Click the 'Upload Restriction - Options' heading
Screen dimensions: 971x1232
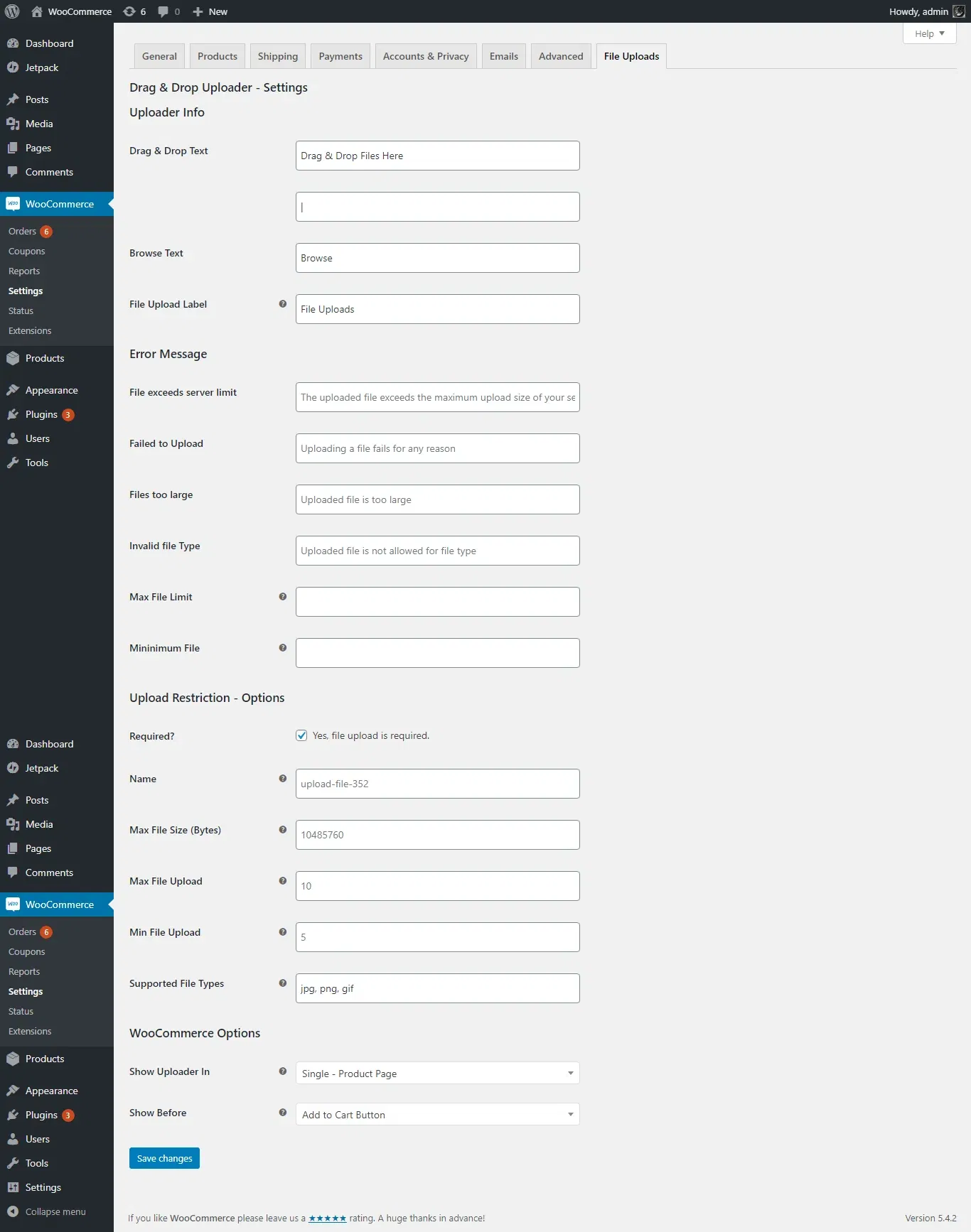(x=207, y=698)
